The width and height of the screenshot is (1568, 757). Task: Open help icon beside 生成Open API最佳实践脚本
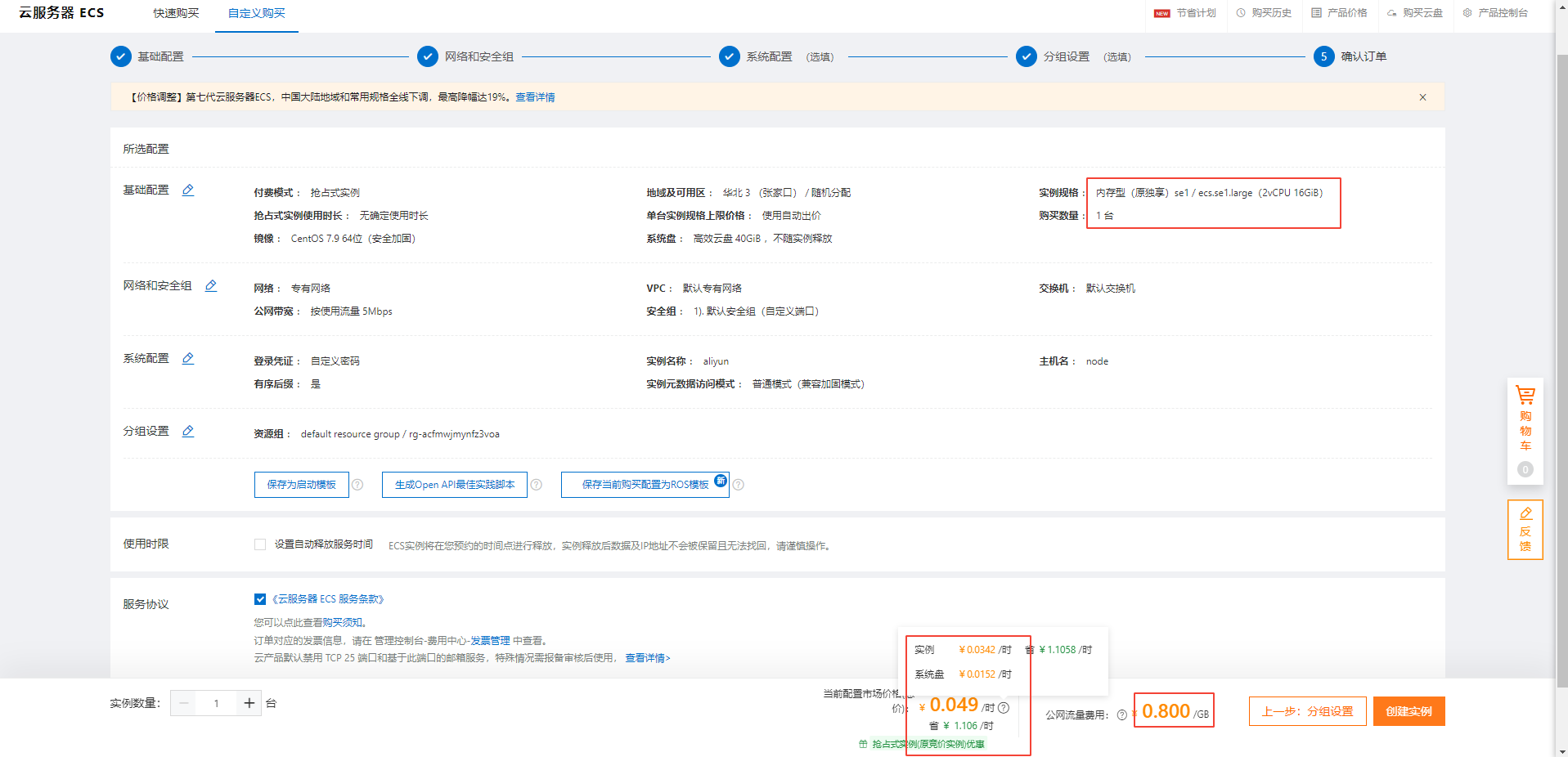pyautogui.click(x=537, y=485)
